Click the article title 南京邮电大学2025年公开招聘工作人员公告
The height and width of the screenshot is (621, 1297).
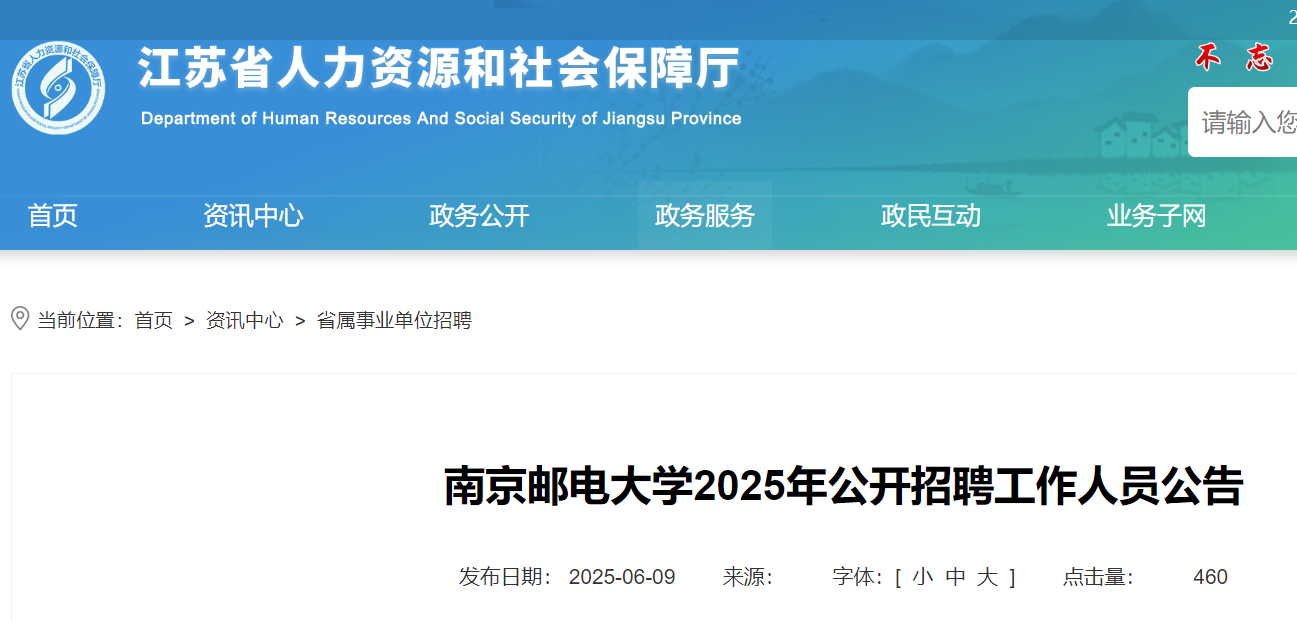[x=843, y=487]
